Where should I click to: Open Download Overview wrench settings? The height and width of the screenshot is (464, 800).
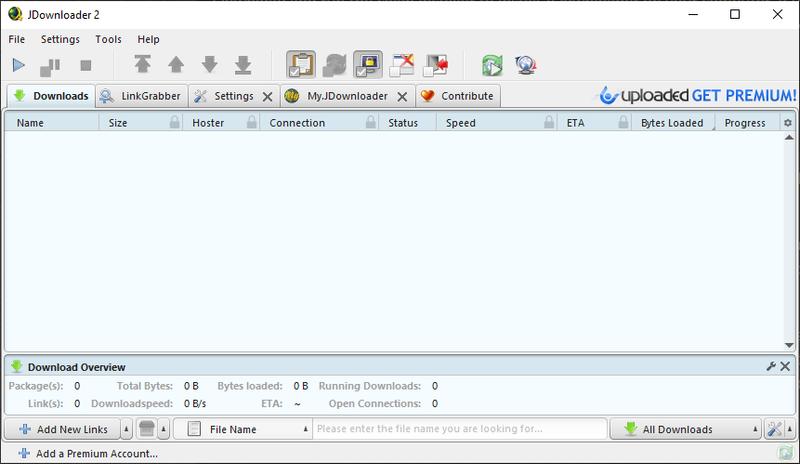(771, 367)
